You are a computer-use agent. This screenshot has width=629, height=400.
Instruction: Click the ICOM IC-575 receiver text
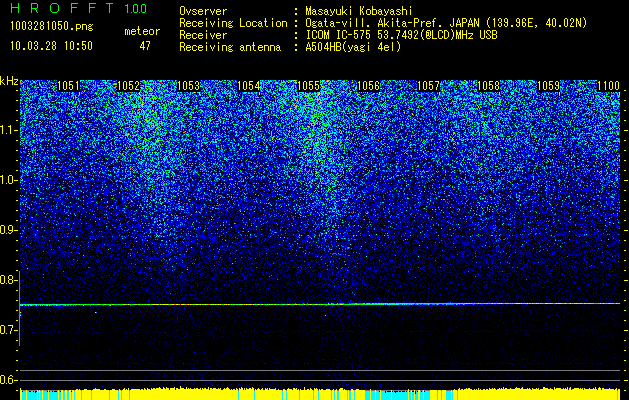pyautogui.click(x=402, y=35)
